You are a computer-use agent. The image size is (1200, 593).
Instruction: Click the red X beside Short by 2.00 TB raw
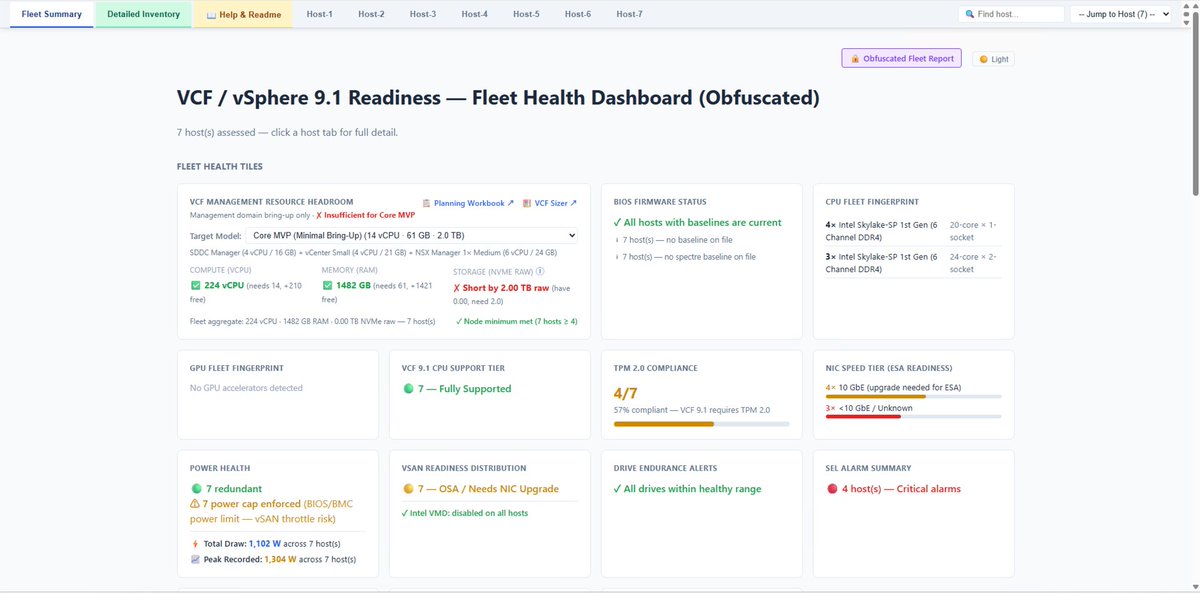coord(457,287)
